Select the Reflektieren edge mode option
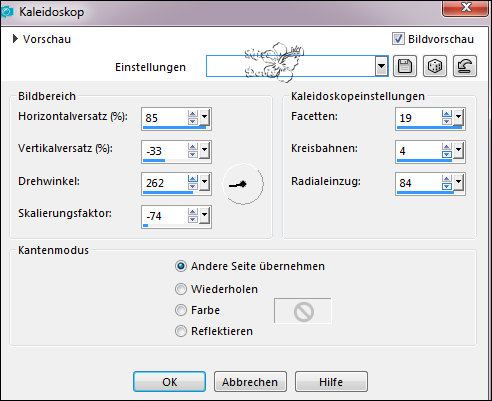 point(181,331)
